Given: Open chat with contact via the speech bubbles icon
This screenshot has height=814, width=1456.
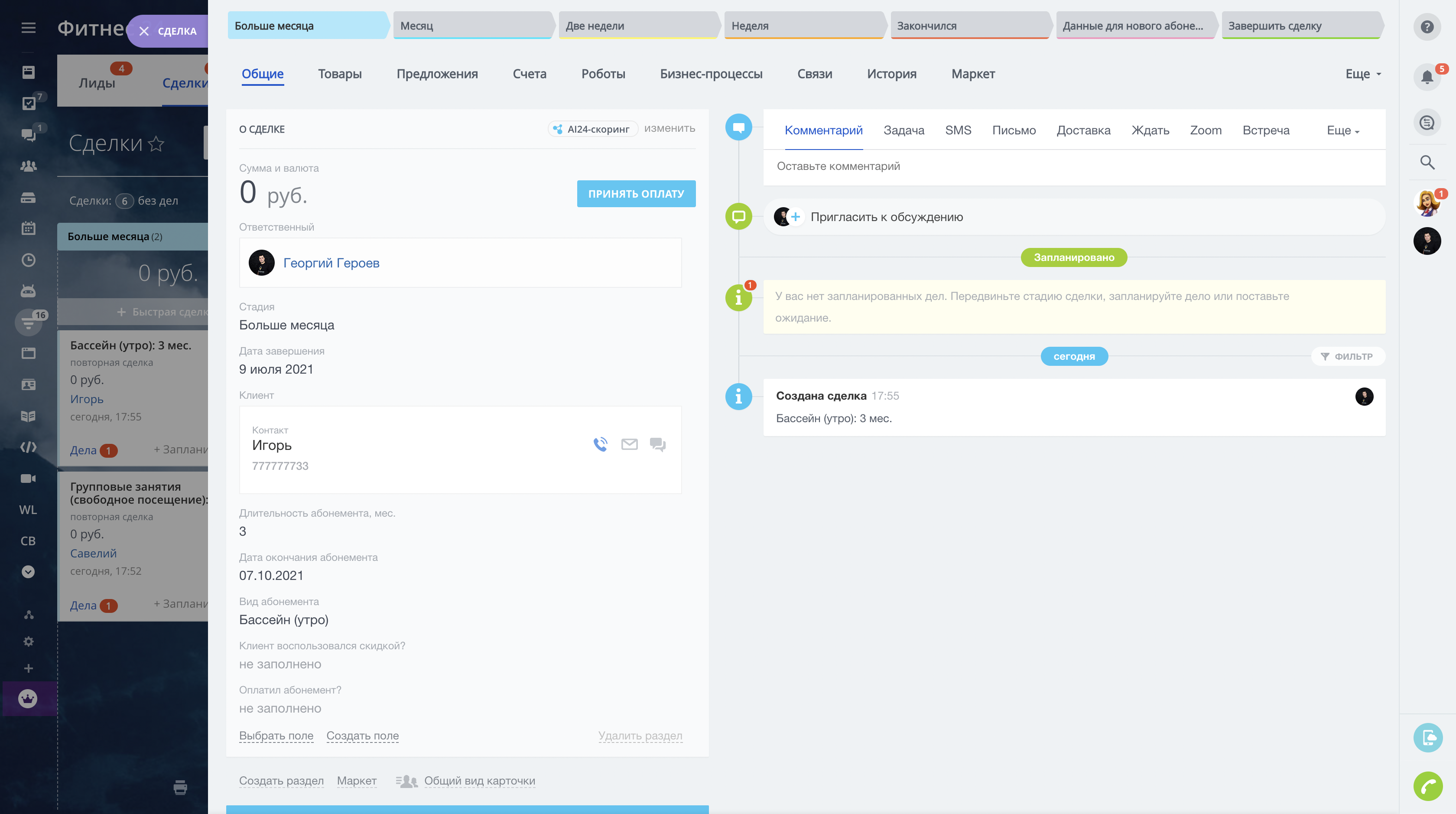Looking at the screenshot, I should [657, 444].
